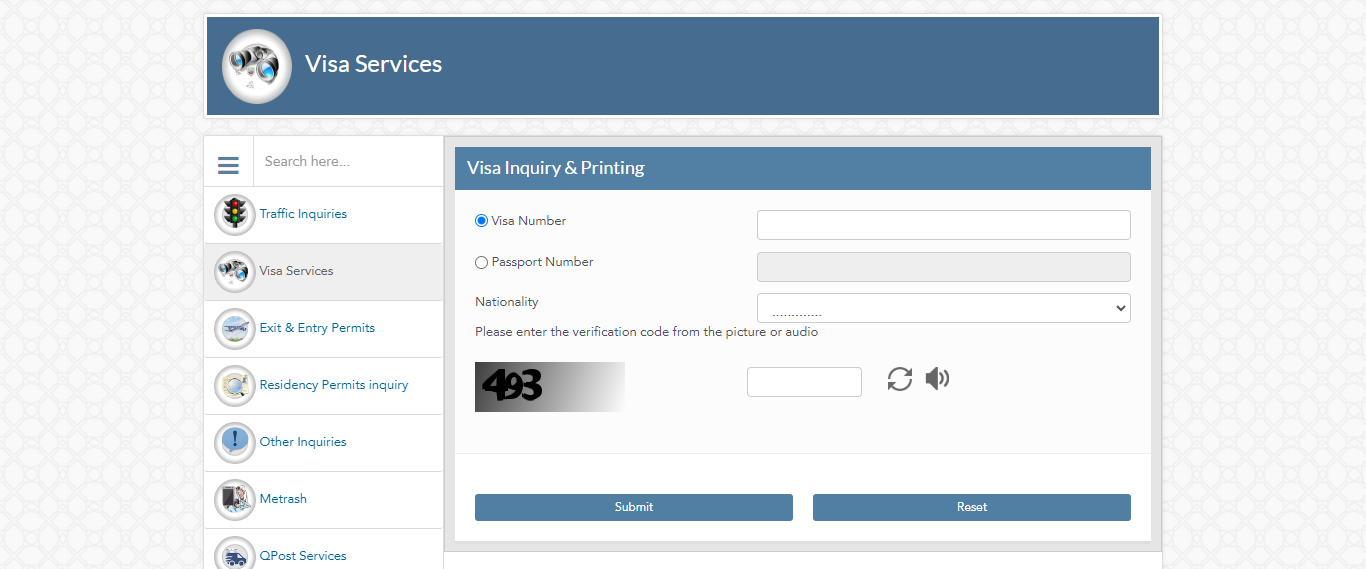Viewport: 1366px width, 569px height.
Task: Select the Passport Number radio button
Action: (x=481, y=262)
